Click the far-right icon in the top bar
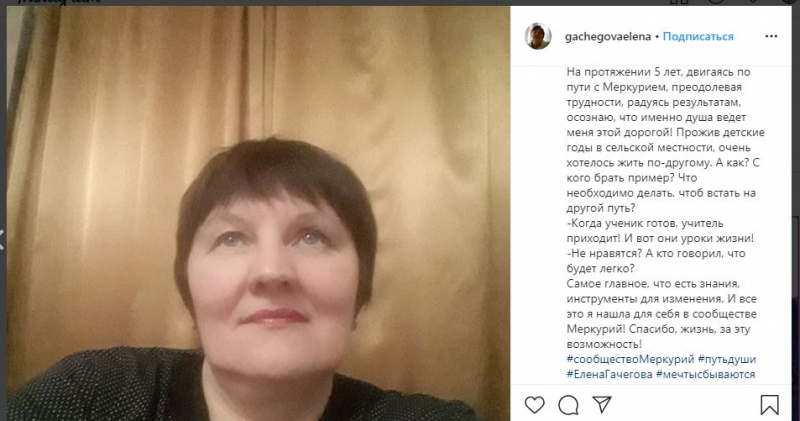800x421 pixels. [x=791, y=2]
